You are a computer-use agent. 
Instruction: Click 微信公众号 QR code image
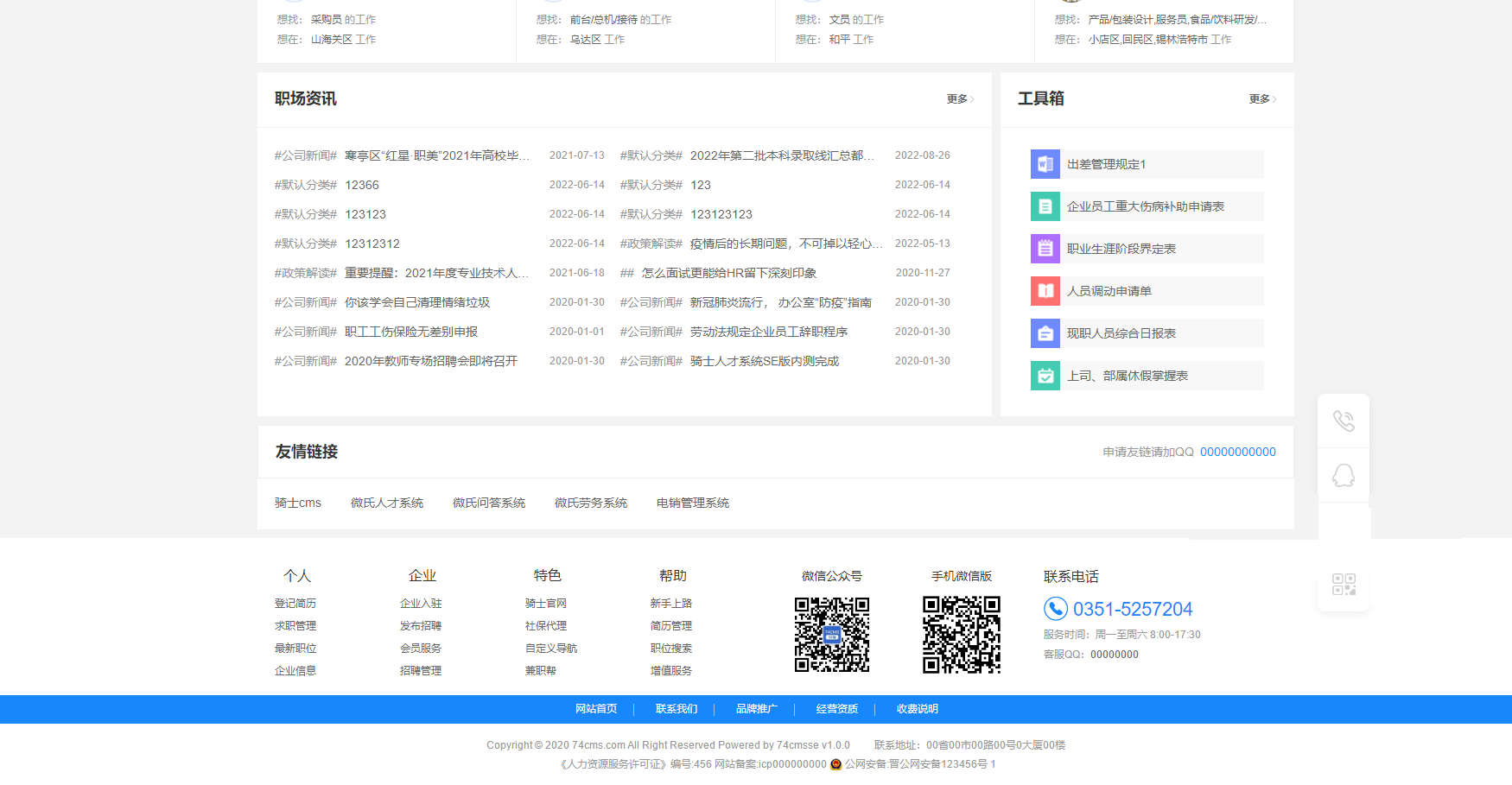tap(832, 635)
